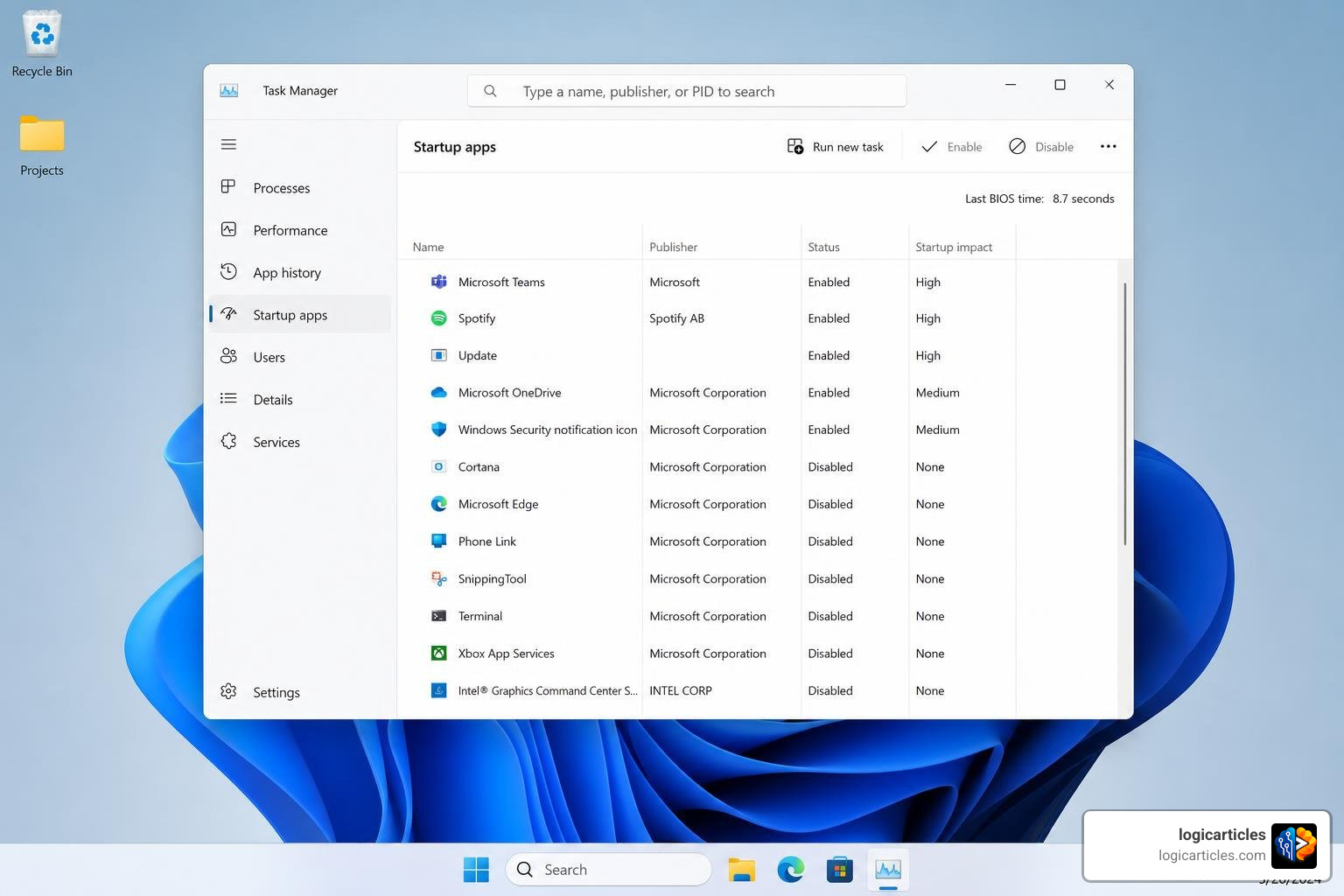
Task: Click the Phone Link name text
Action: (487, 541)
